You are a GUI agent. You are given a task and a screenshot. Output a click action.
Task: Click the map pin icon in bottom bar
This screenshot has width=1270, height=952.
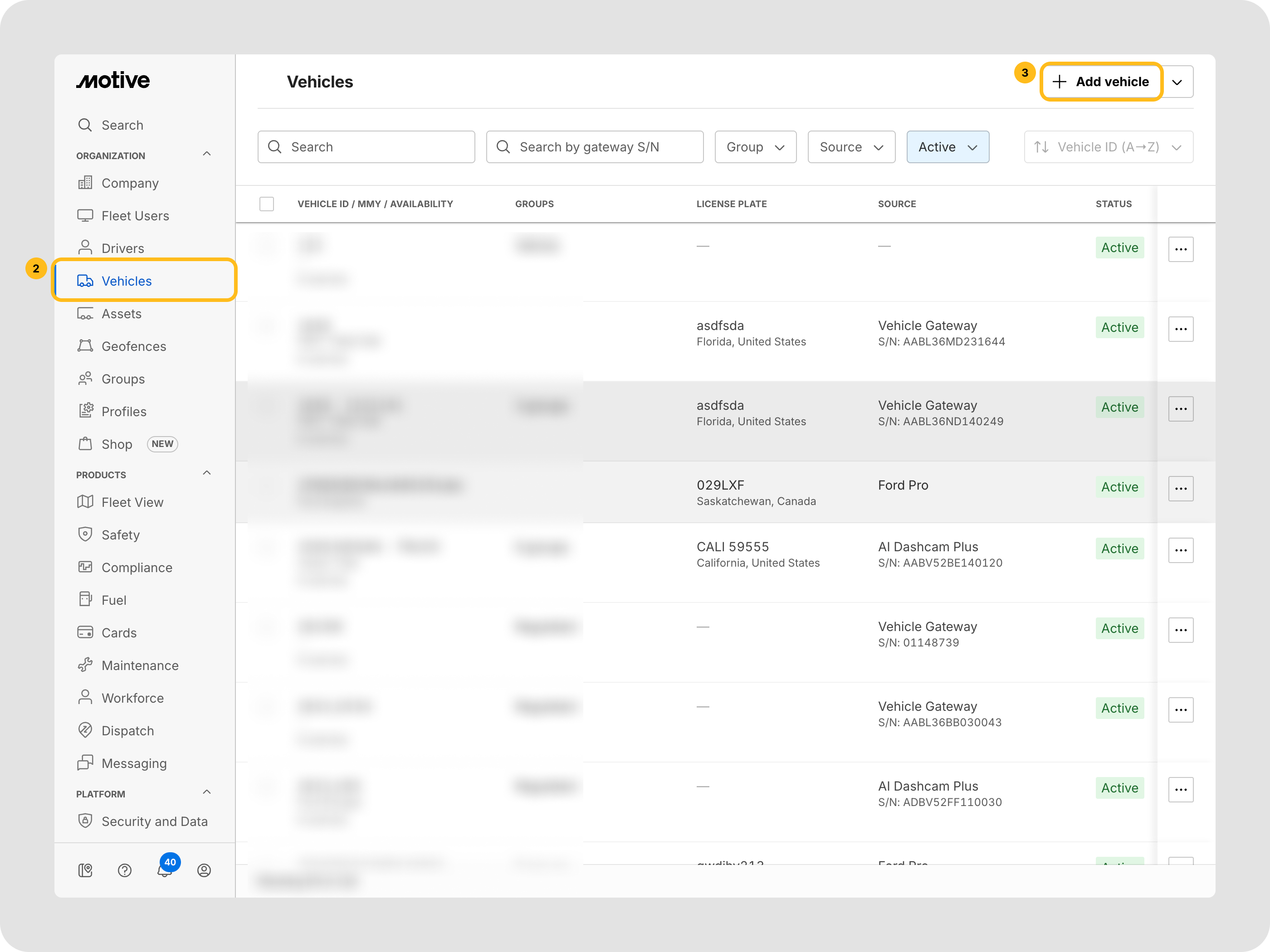coord(85,870)
